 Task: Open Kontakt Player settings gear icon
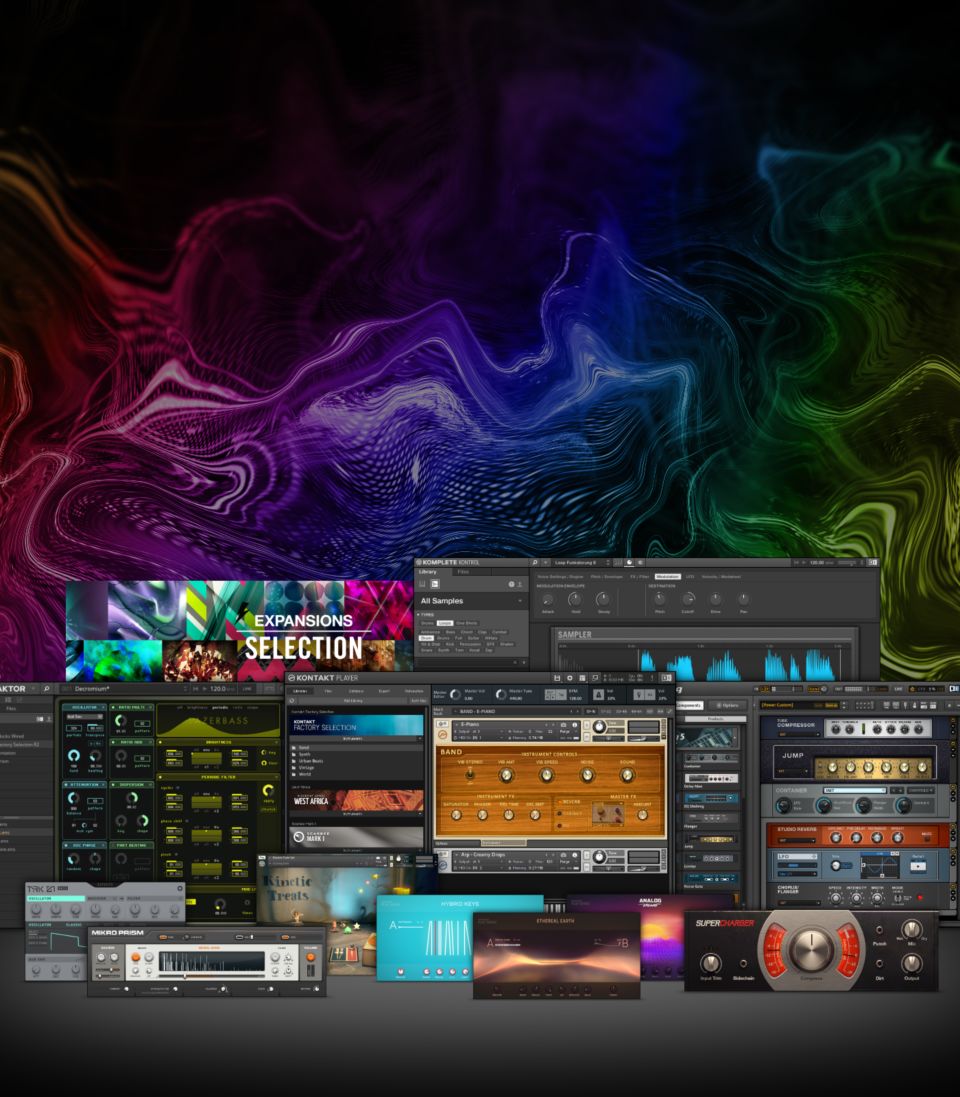click(569, 678)
